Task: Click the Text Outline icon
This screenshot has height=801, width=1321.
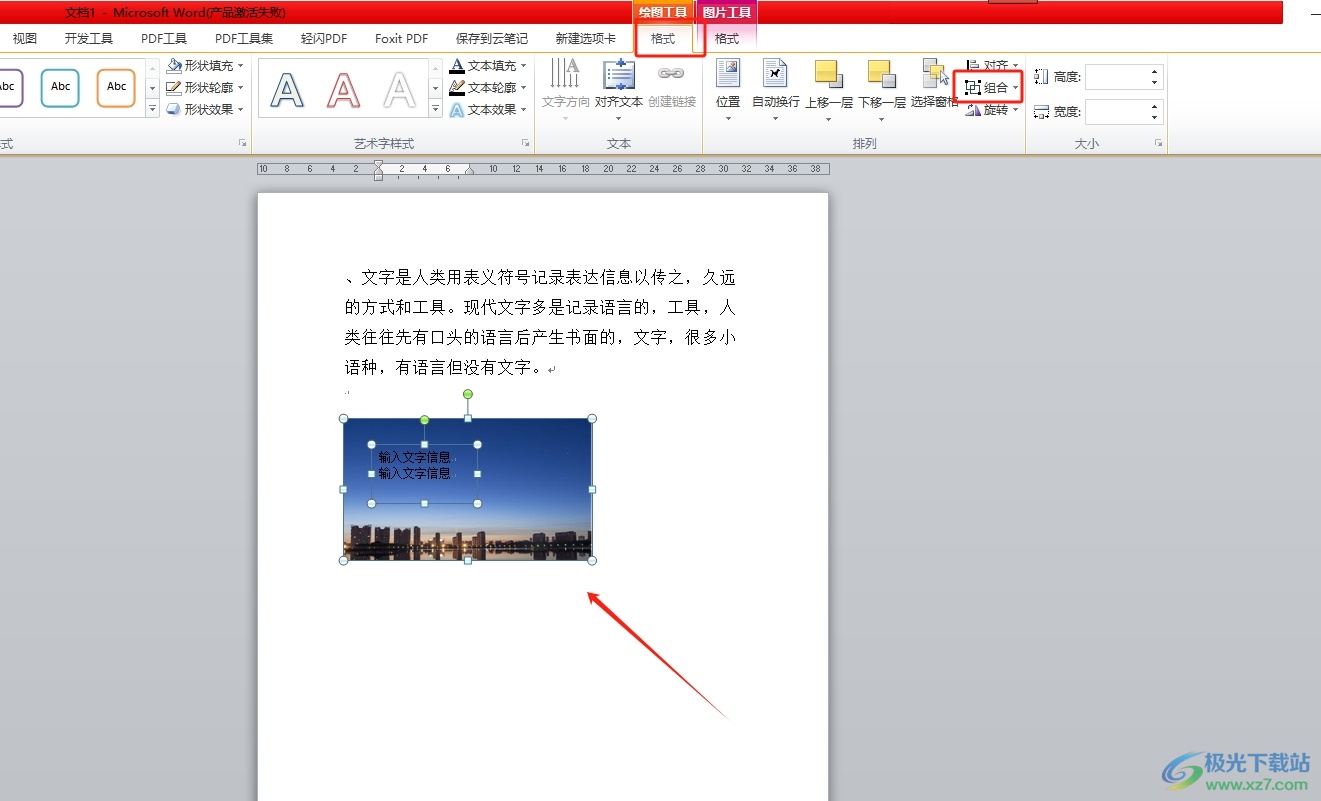Action: pyautogui.click(x=457, y=88)
